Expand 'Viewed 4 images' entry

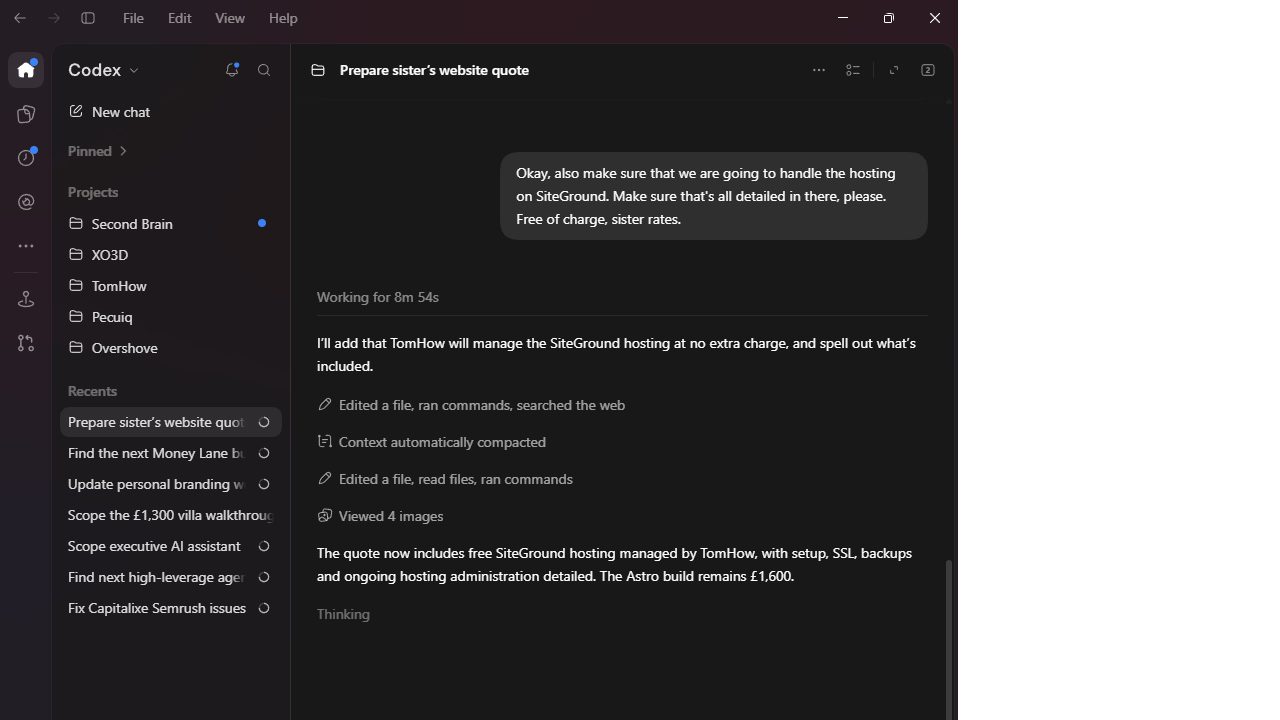tap(380, 516)
